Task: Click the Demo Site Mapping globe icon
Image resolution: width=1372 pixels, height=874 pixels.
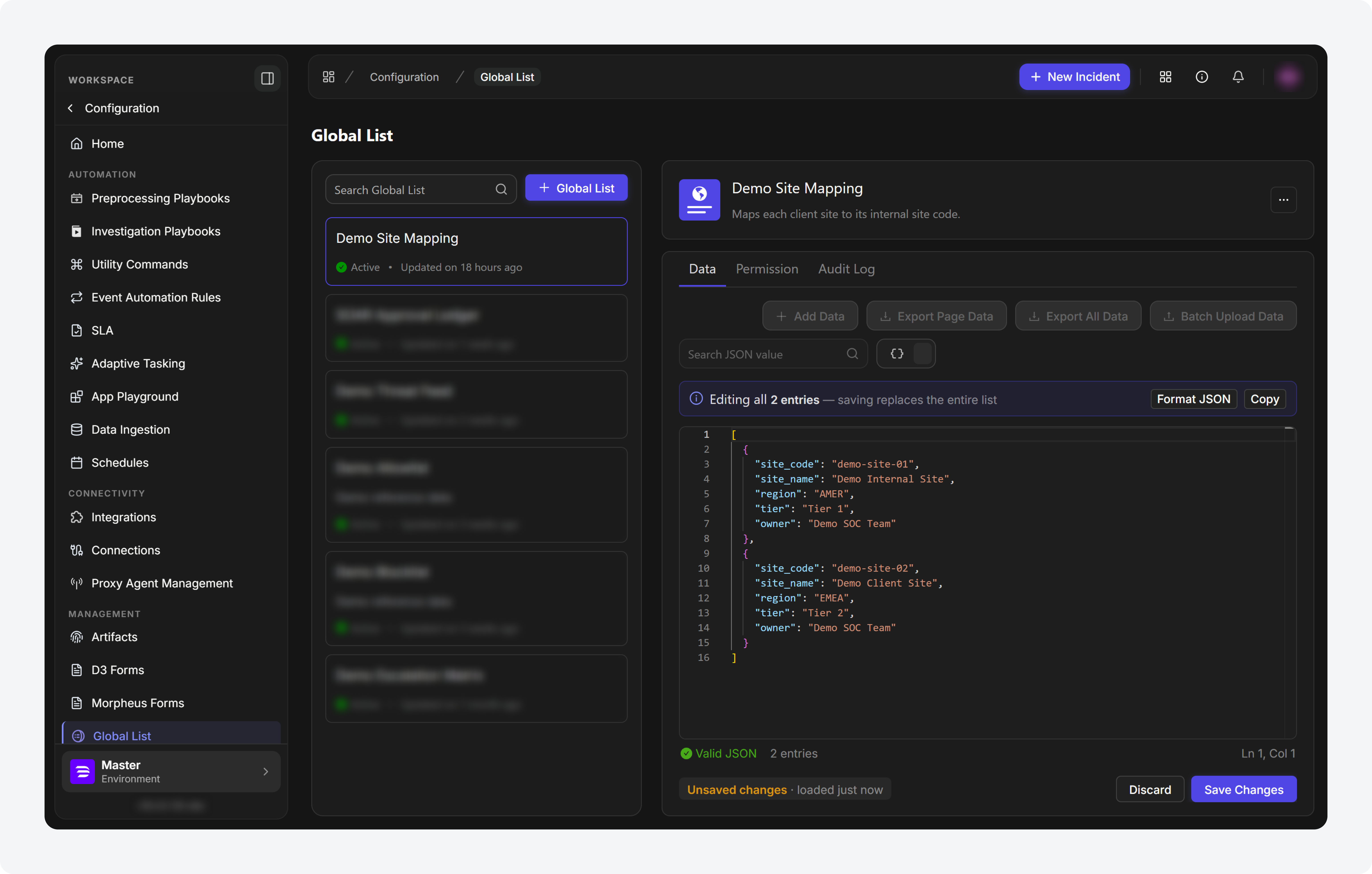Action: 700,200
